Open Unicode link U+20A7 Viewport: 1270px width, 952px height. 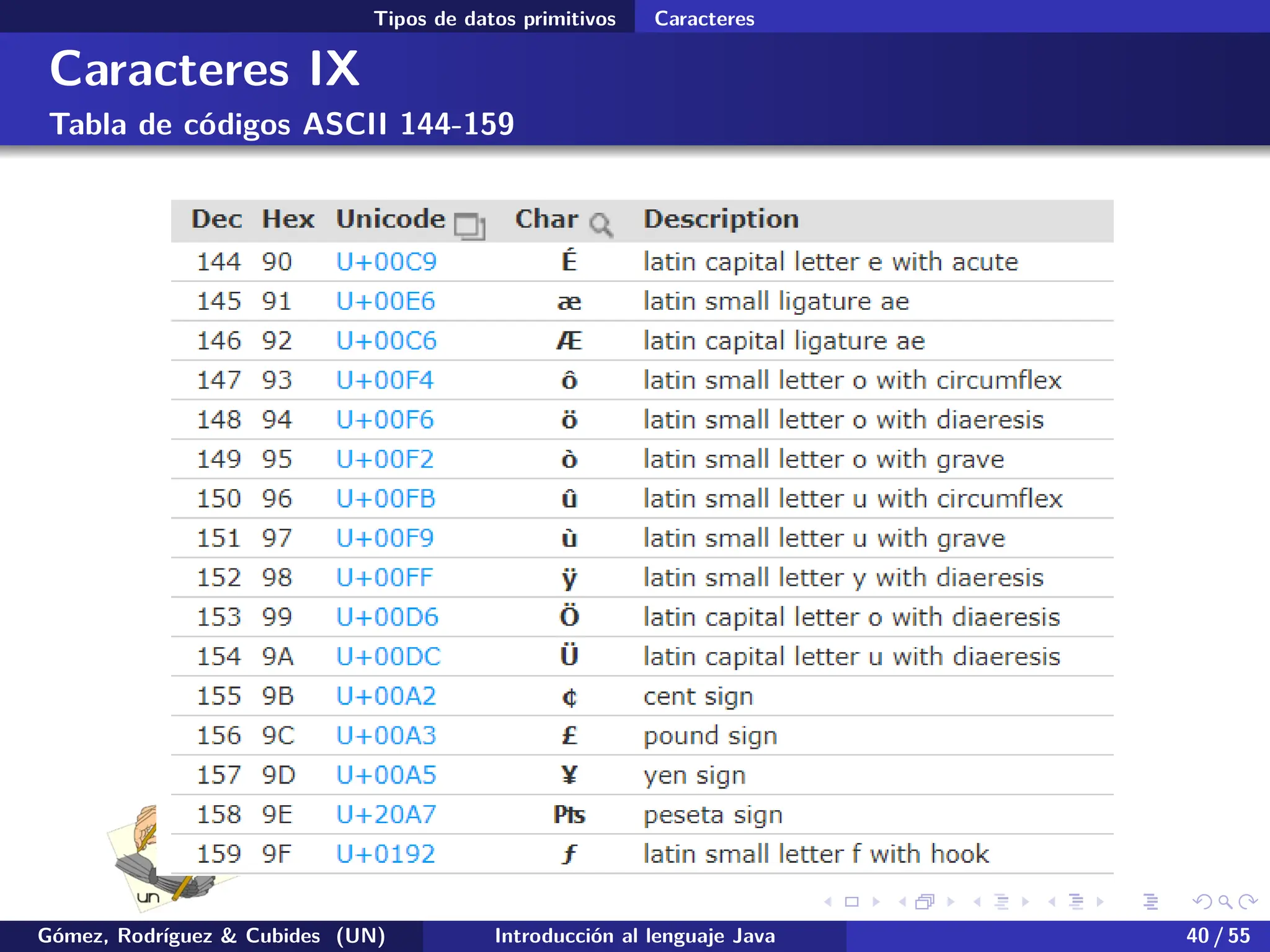coord(386,814)
